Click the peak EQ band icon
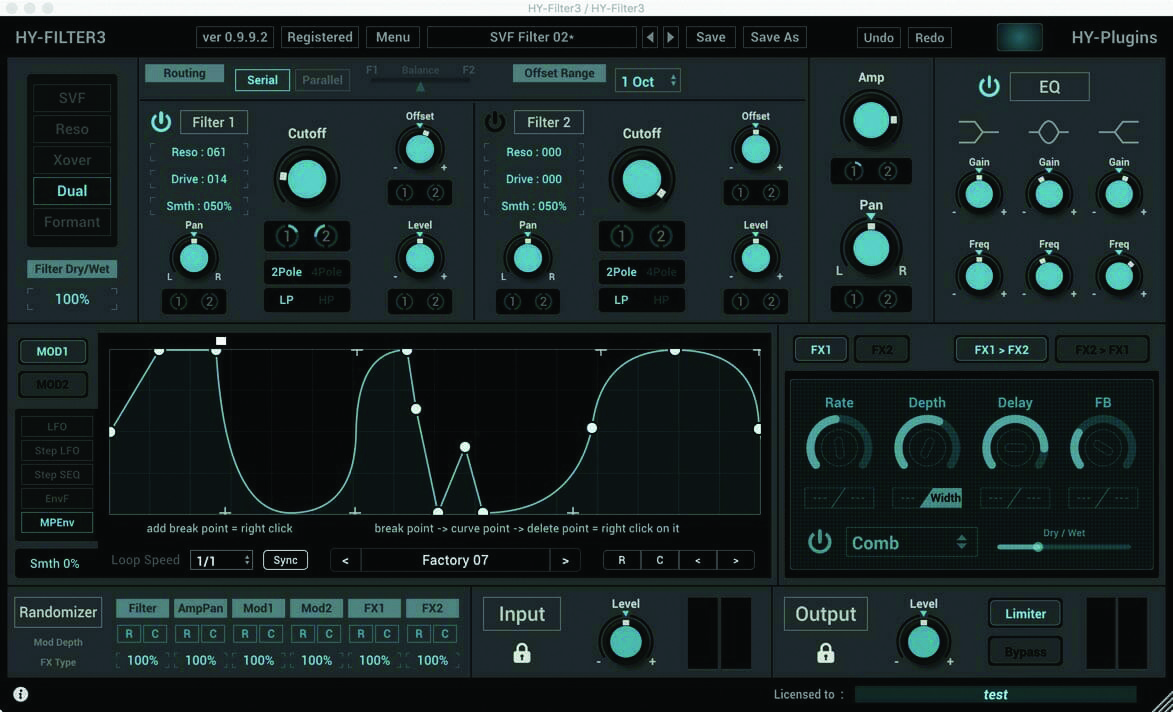 pyautogui.click(x=1048, y=133)
